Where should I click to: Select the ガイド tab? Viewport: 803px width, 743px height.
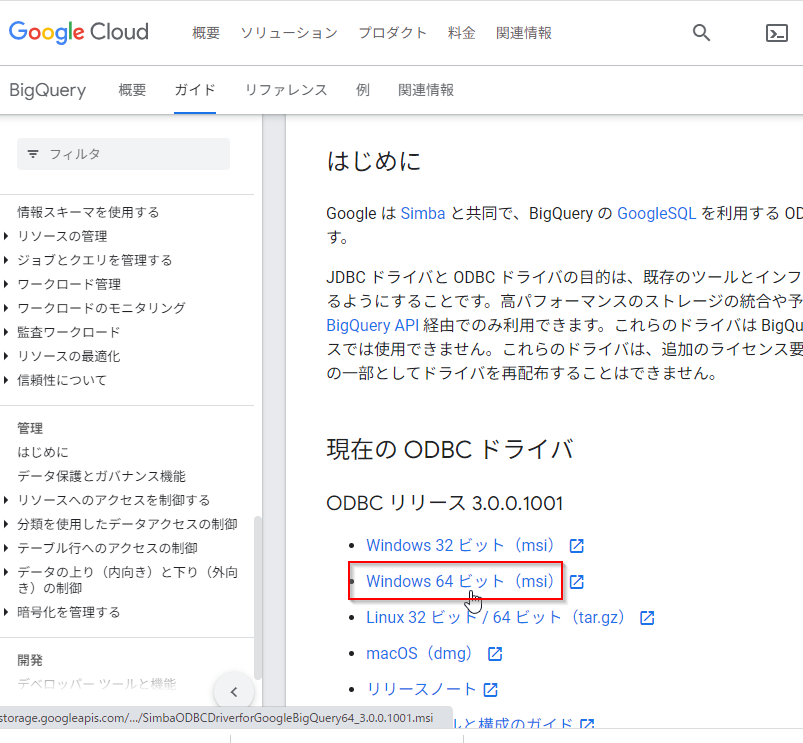[x=195, y=90]
